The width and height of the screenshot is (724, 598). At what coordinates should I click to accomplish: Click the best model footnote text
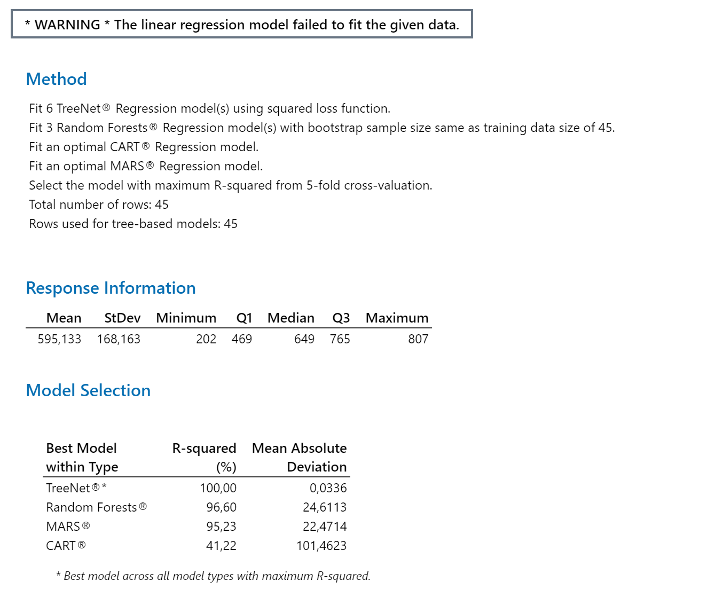coord(212,576)
